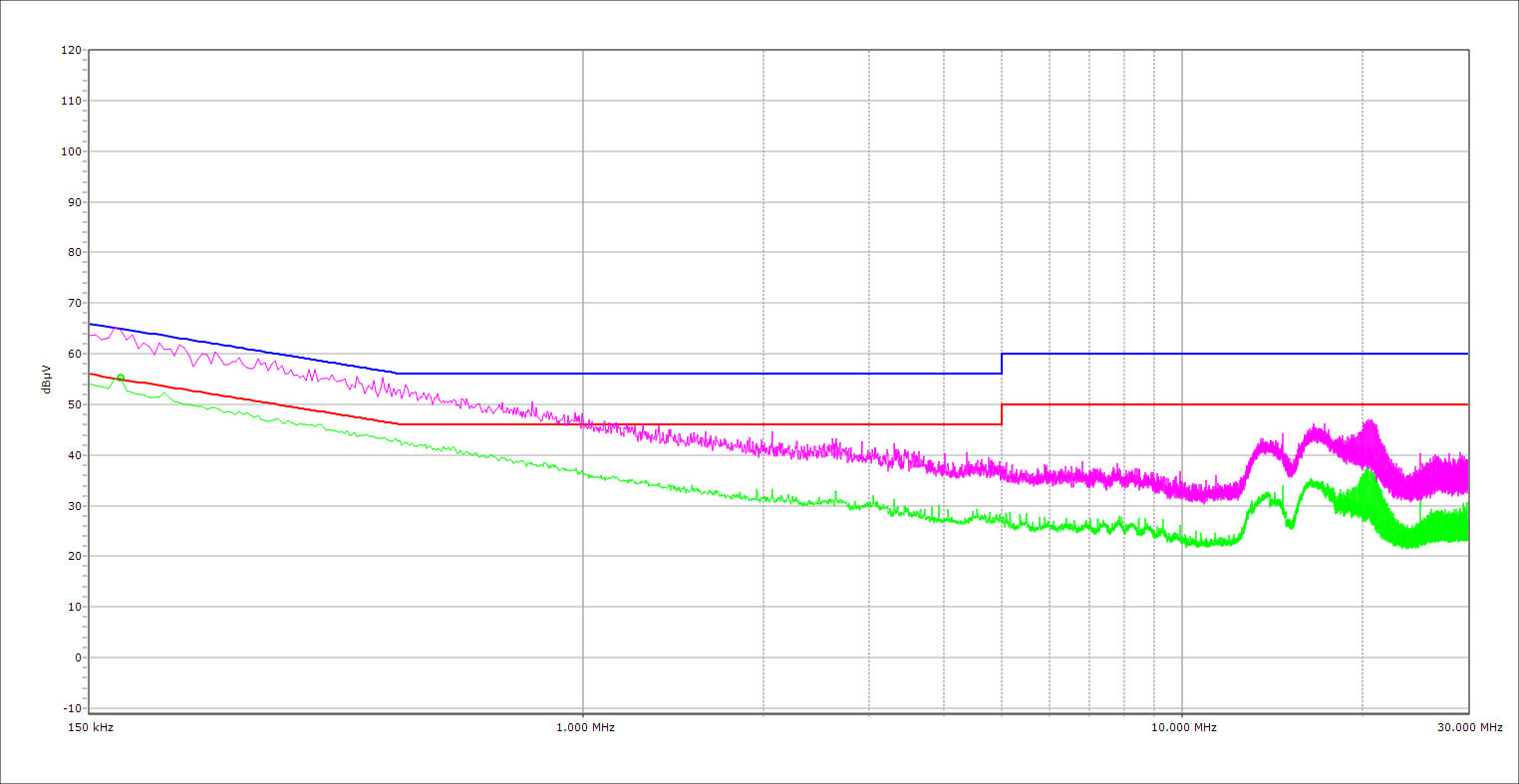
Task: Click the 100 y-axis value label
Action: coord(71,151)
